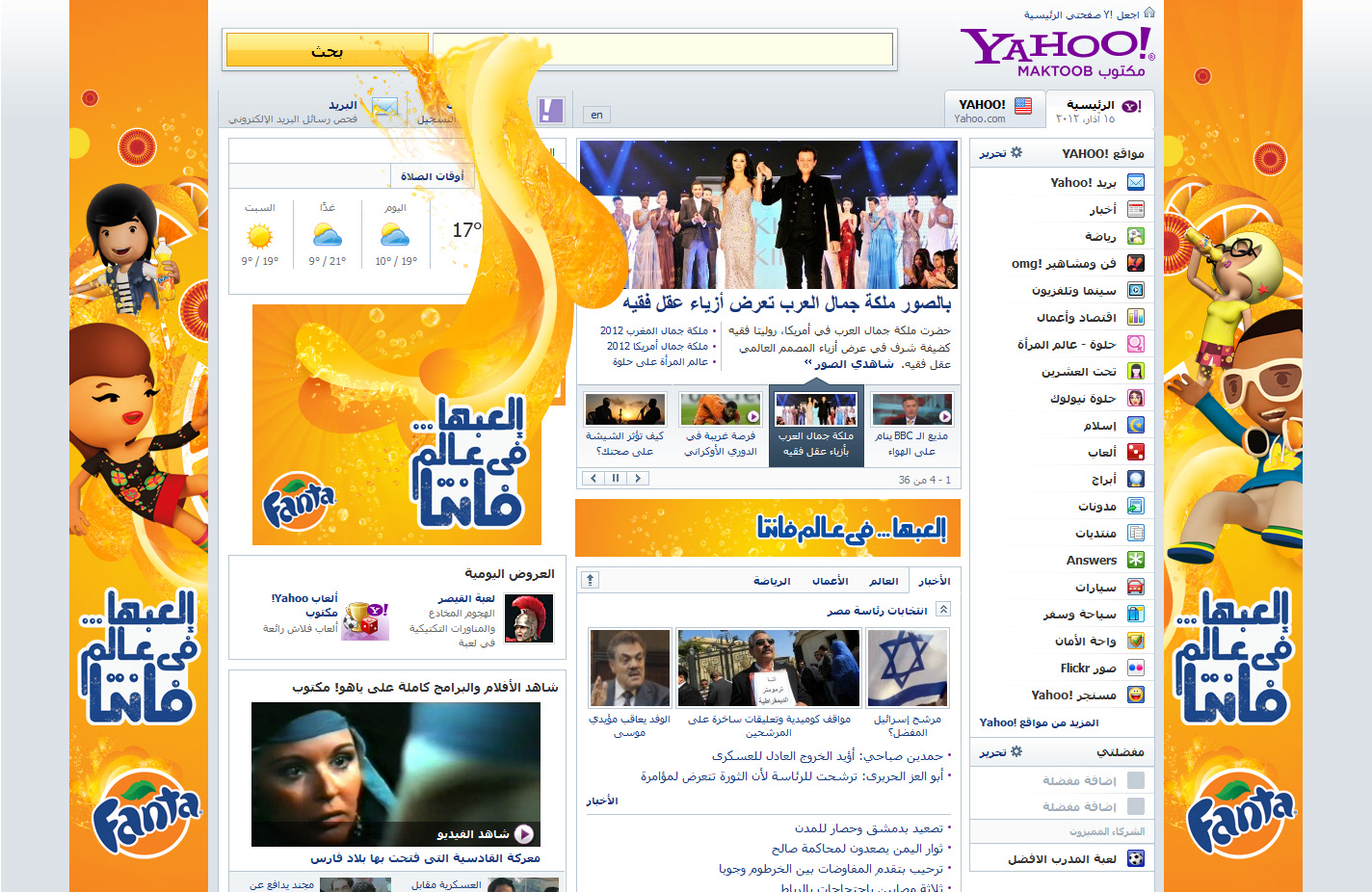This screenshot has height=892, width=1372.
Task: Open the إسلام icon in sidebar
Action: point(1136,425)
